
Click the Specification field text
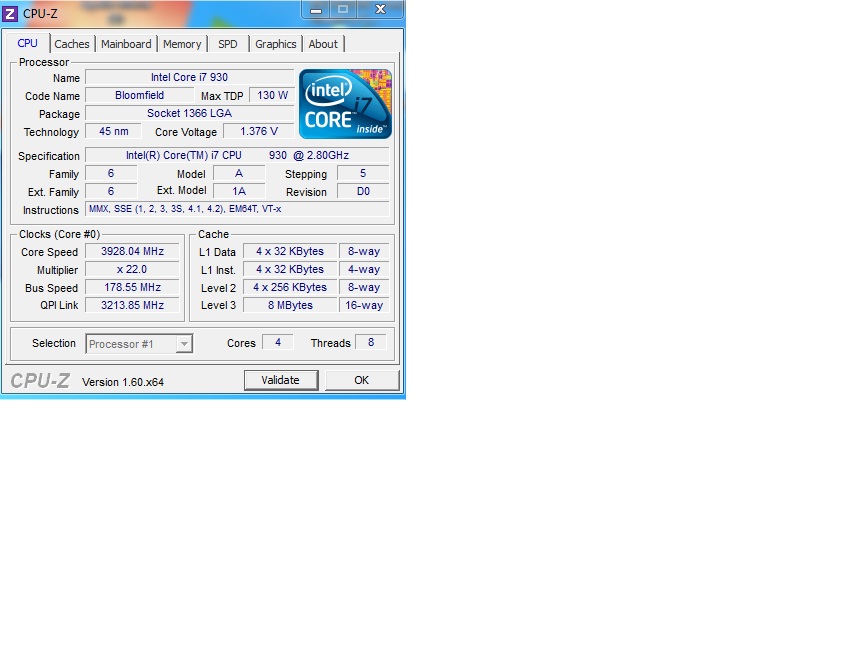tap(237, 155)
